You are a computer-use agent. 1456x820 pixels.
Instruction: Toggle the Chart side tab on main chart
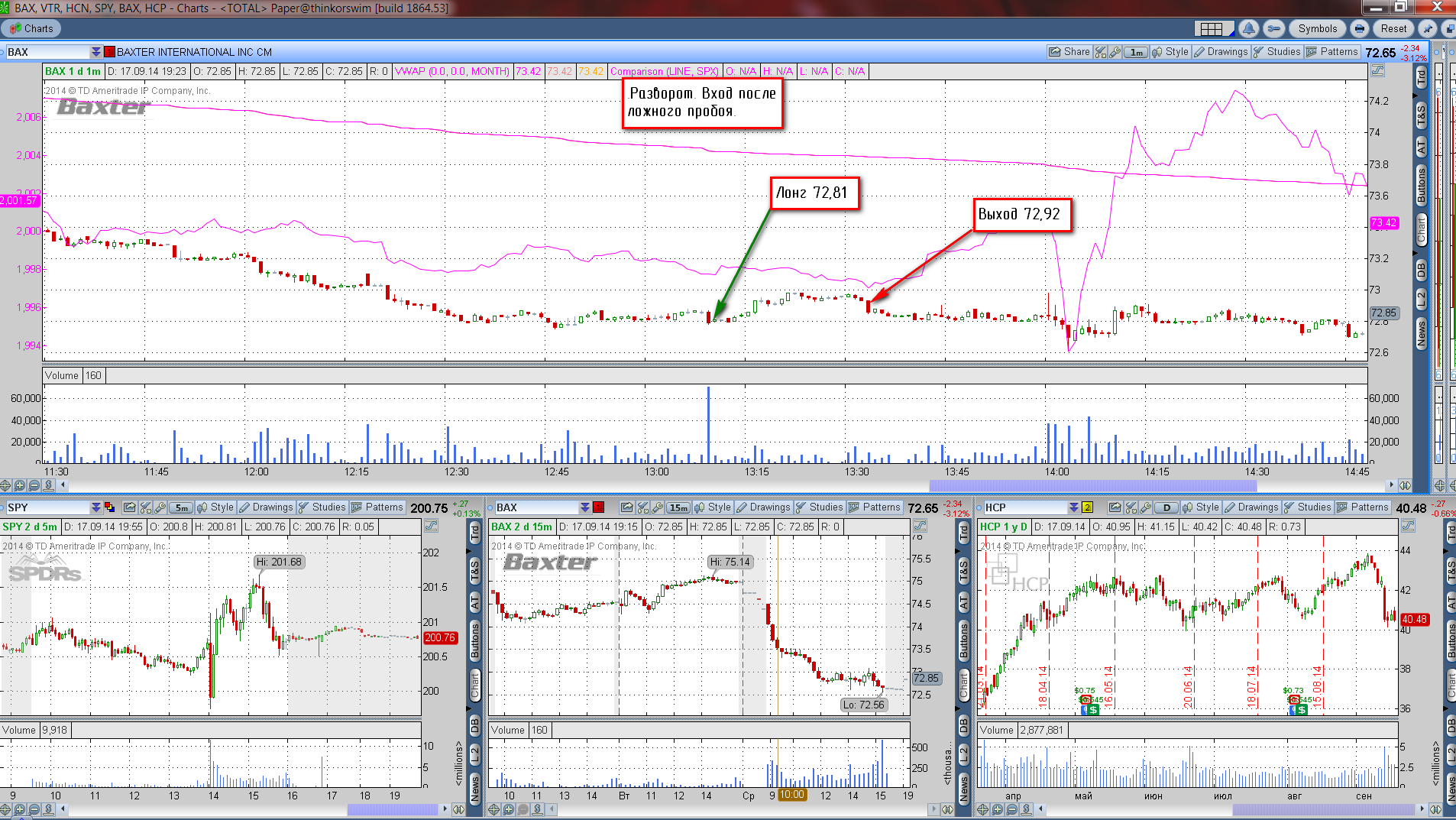[x=1421, y=229]
